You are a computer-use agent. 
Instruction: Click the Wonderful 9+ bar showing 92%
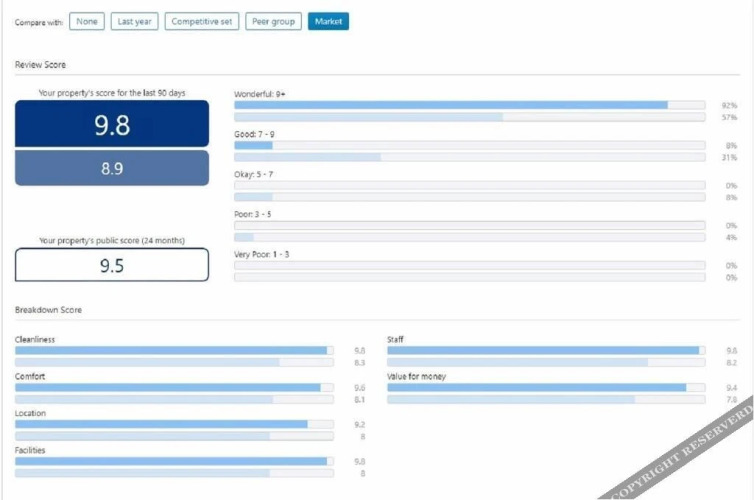click(469, 105)
